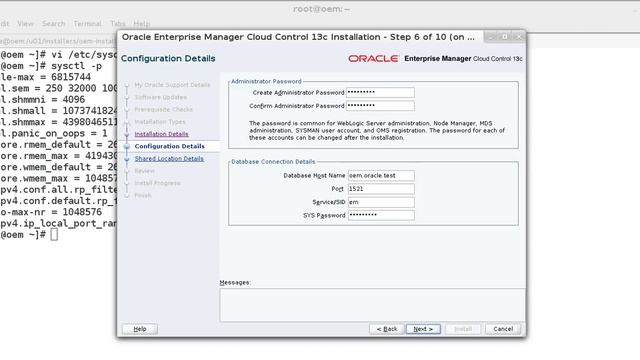Focus the SYS Password field
This screenshot has height=360, width=640.
pyautogui.click(x=381, y=215)
